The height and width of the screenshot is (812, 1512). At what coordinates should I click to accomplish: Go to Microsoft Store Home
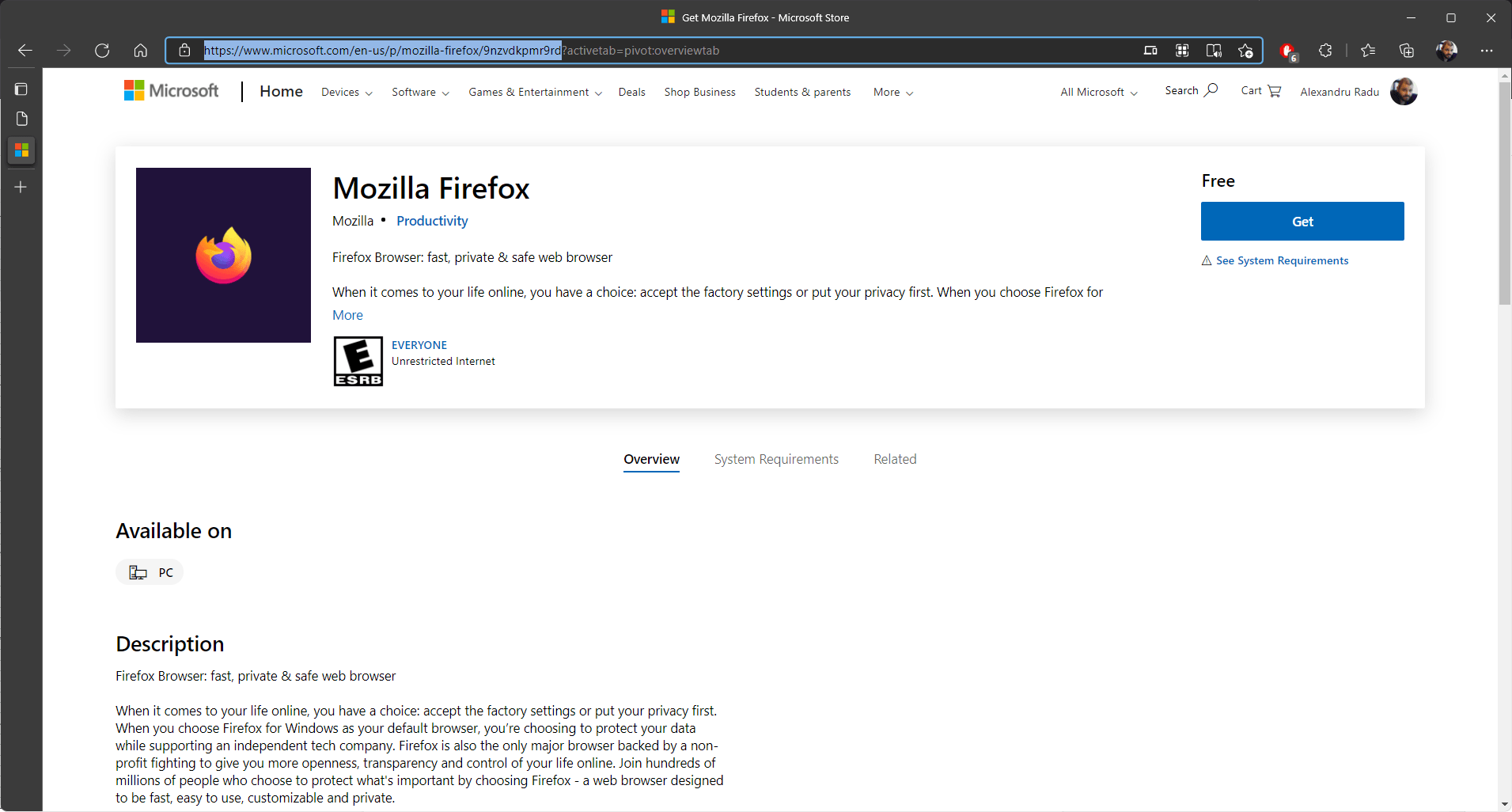(x=281, y=91)
